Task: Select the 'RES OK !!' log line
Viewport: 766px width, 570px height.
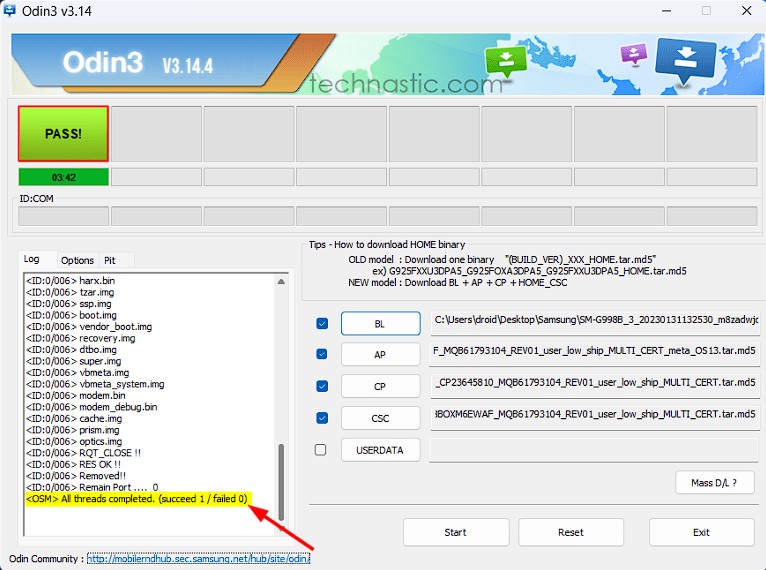Action: (73, 464)
